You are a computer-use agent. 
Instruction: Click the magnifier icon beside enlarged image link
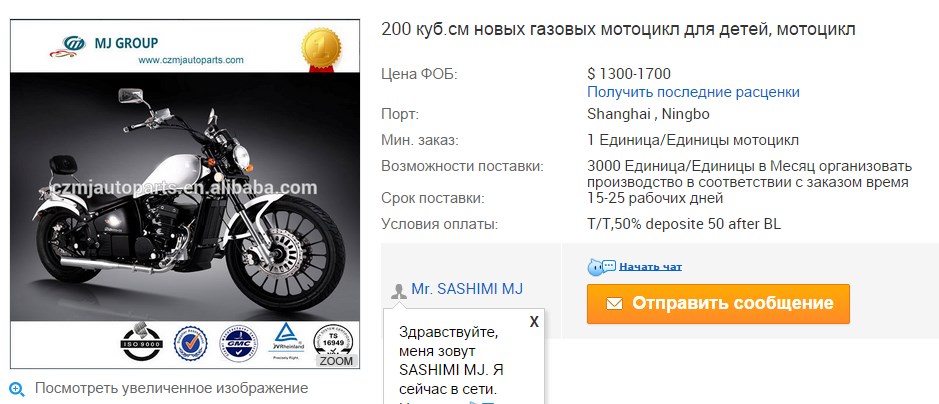17,390
